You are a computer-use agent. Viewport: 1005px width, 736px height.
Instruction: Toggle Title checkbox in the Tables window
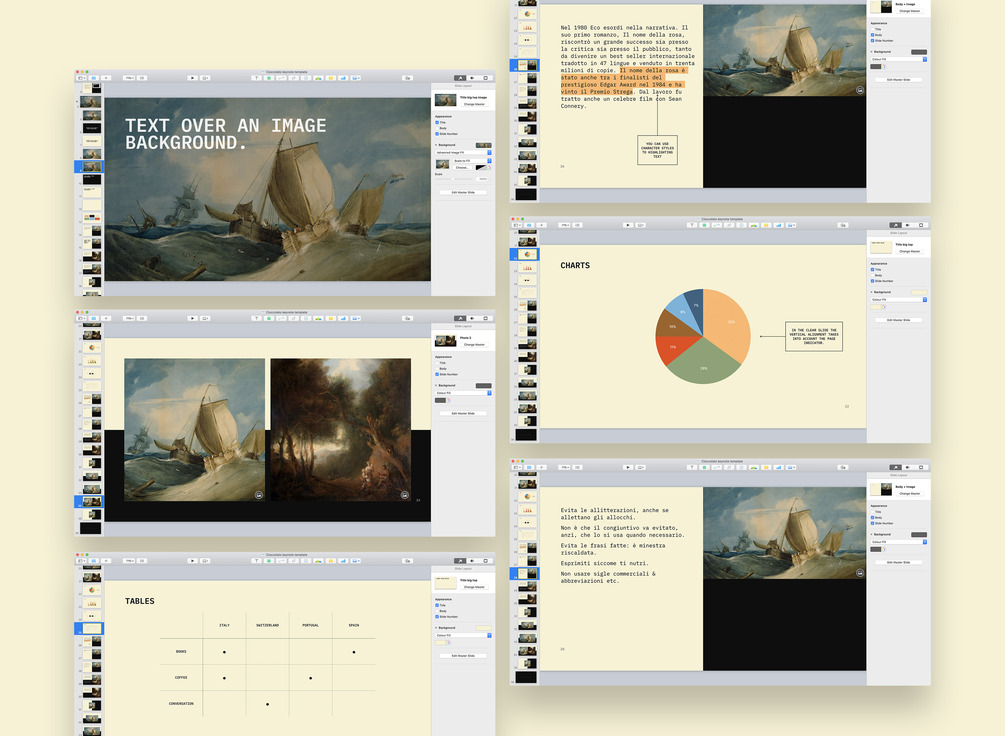(436, 605)
